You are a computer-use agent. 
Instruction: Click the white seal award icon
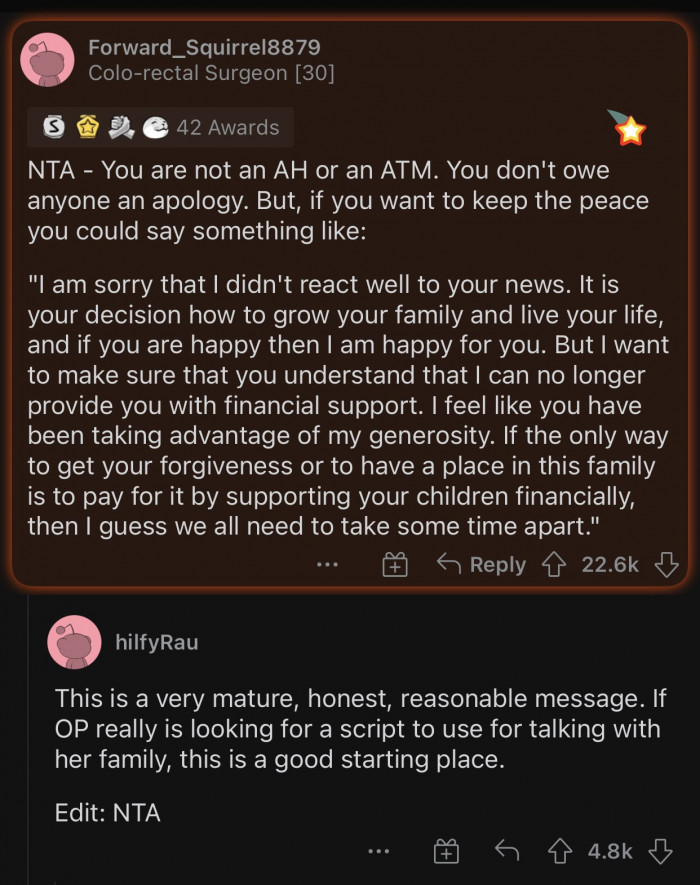click(154, 128)
